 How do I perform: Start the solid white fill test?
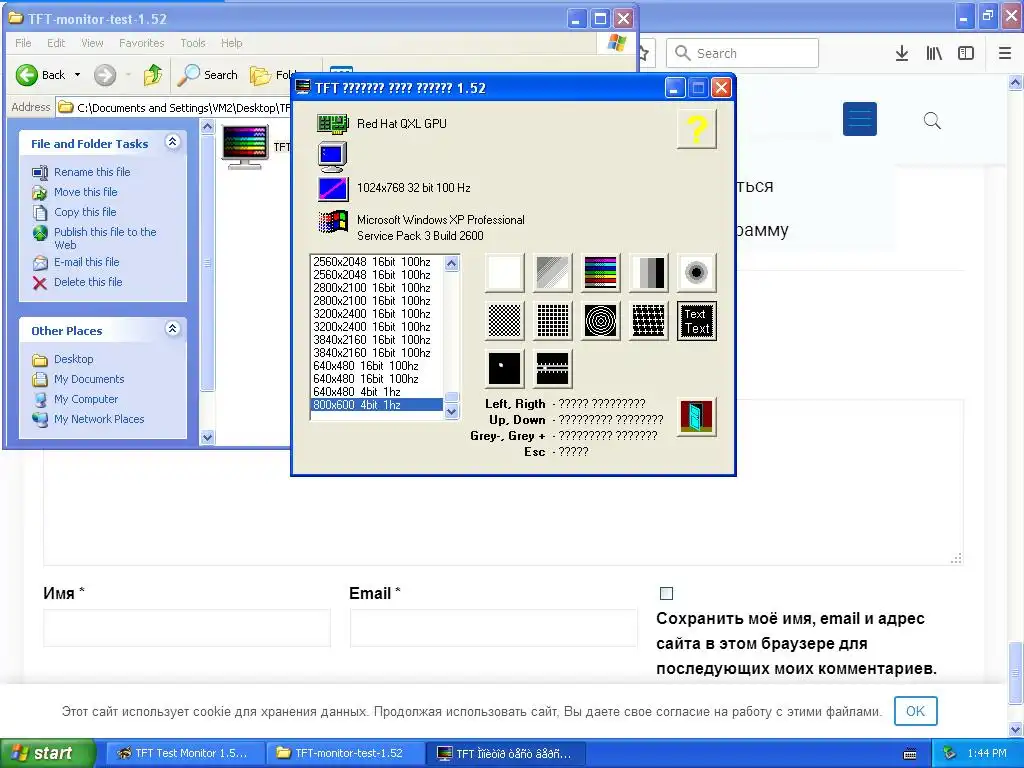(504, 272)
